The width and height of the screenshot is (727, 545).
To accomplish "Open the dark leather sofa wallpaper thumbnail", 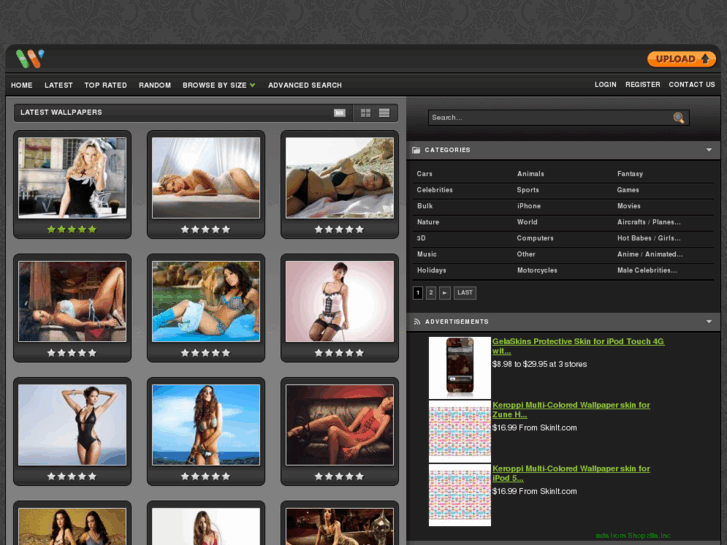I will coord(340,425).
